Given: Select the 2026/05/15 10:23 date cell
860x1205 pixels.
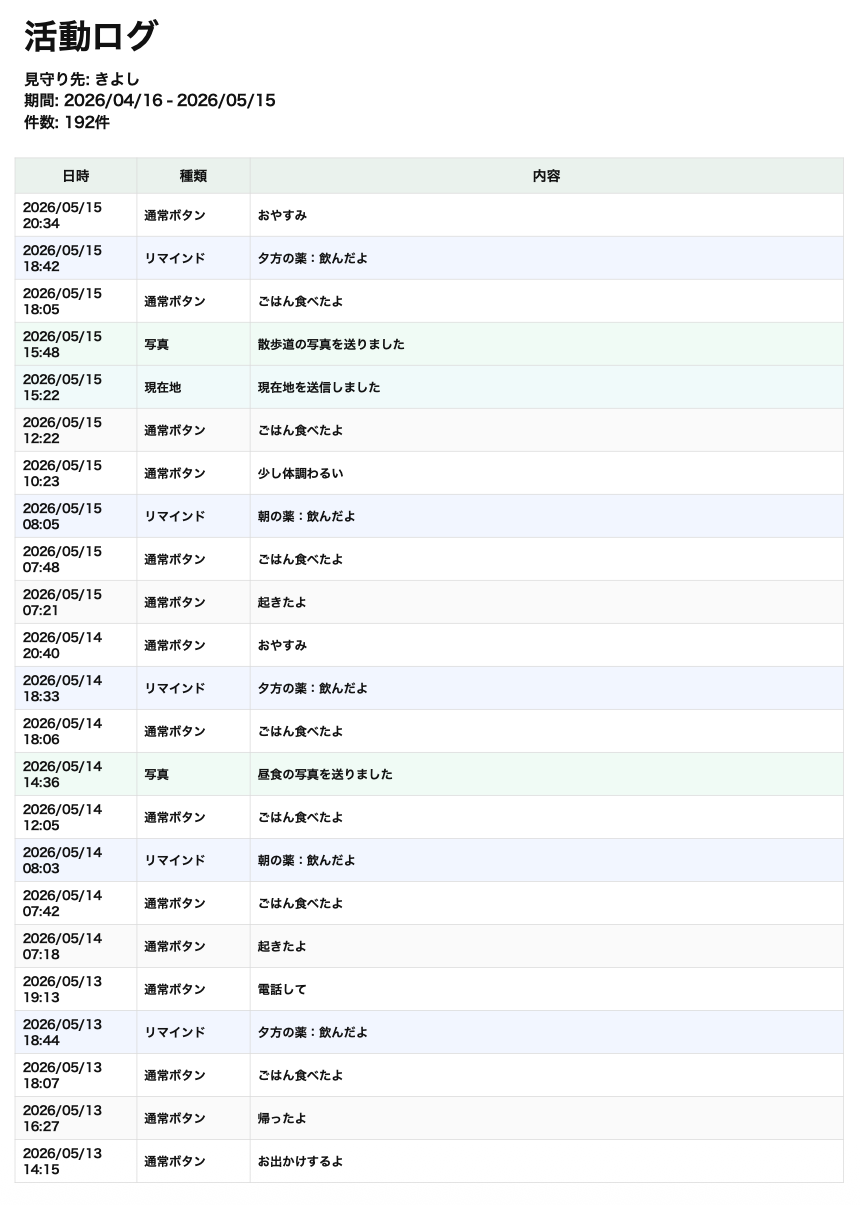Looking at the screenshot, I should pyautogui.click(x=76, y=473).
